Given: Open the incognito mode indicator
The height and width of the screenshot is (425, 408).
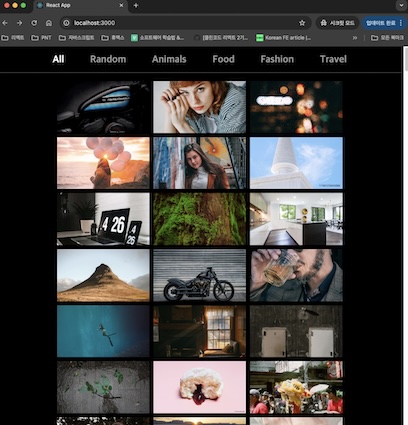Looking at the screenshot, I should click(x=337, y=23).
